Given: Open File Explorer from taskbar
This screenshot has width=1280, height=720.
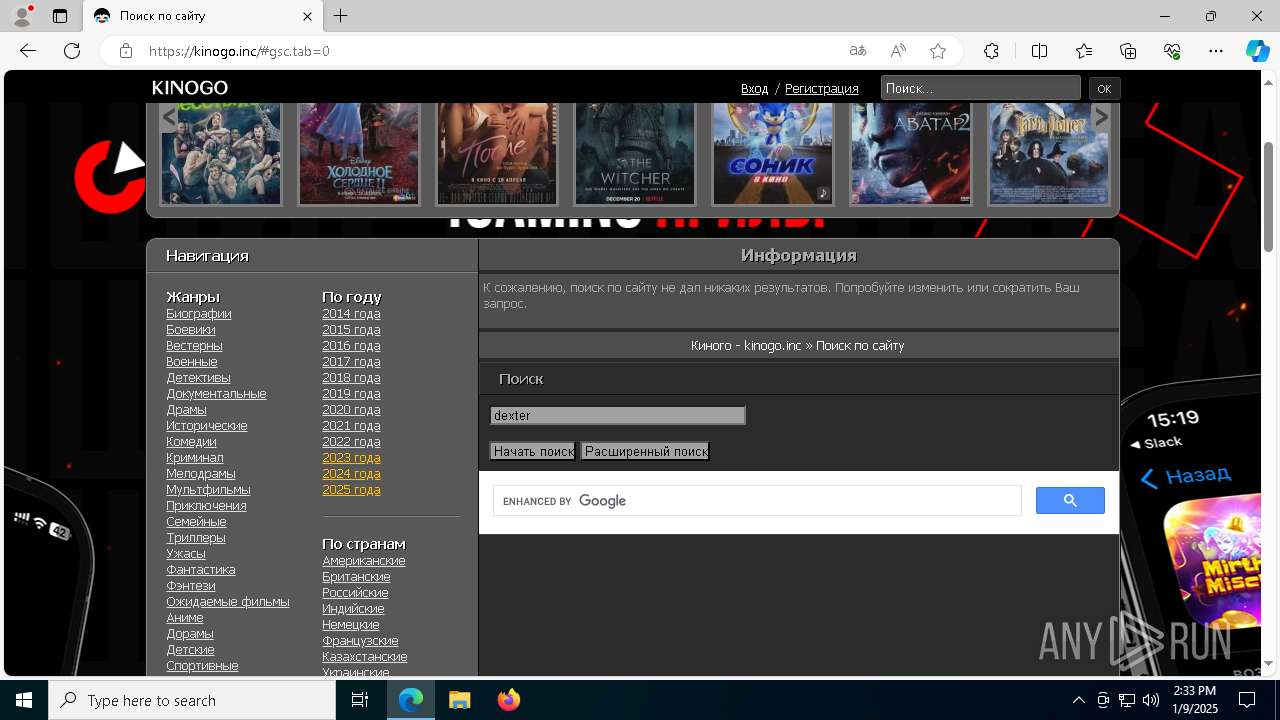Looking at the screenshot, I should [x=459, y=700].
